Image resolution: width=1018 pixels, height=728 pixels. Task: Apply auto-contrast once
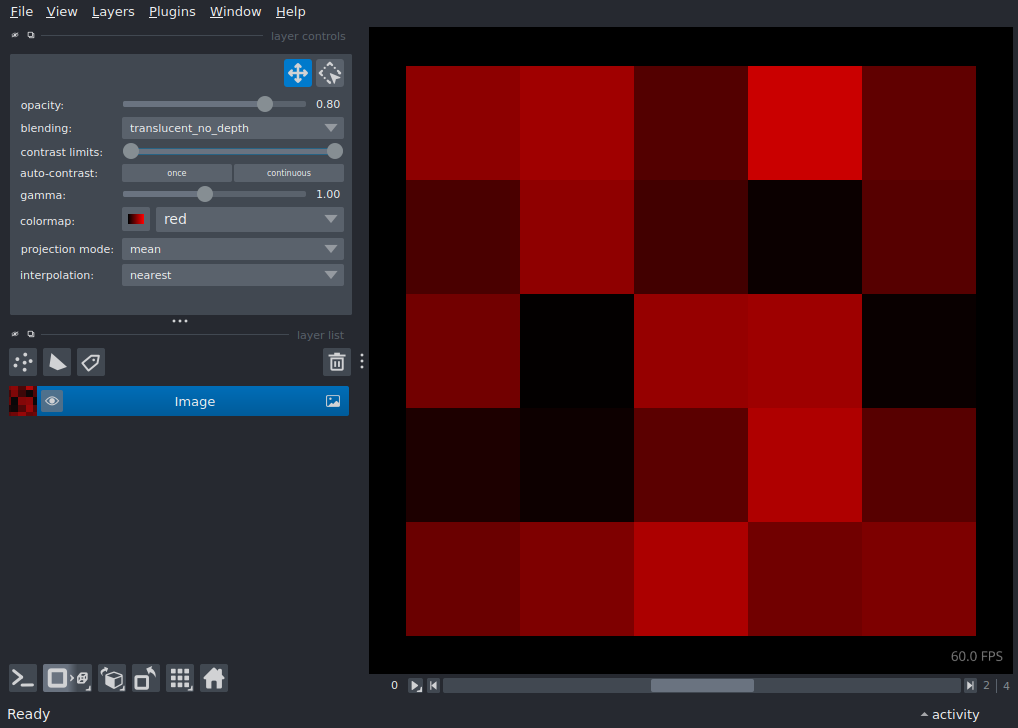pyautogui.click(x=176, y=172)
